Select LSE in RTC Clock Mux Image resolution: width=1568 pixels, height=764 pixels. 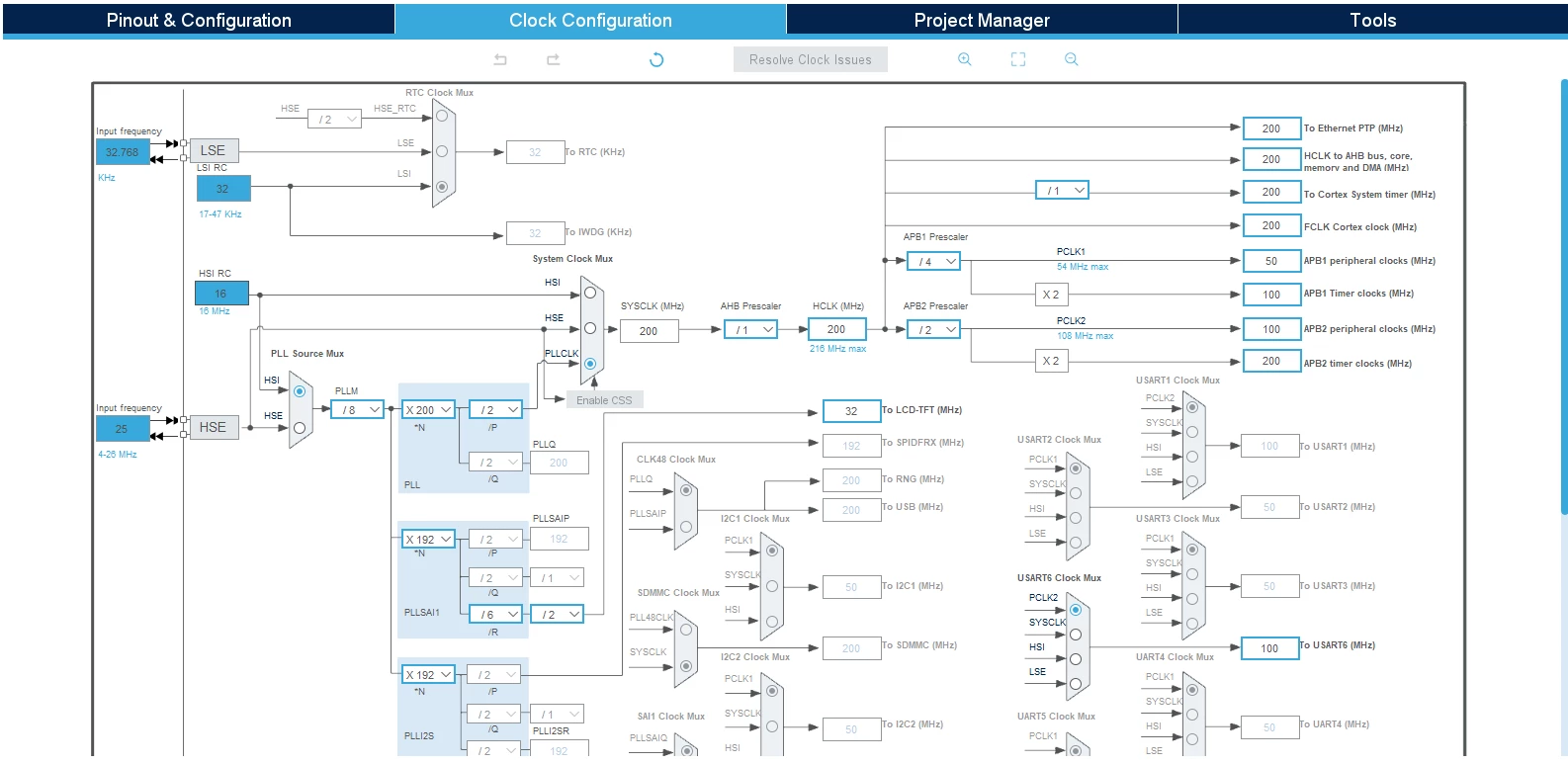442,151
